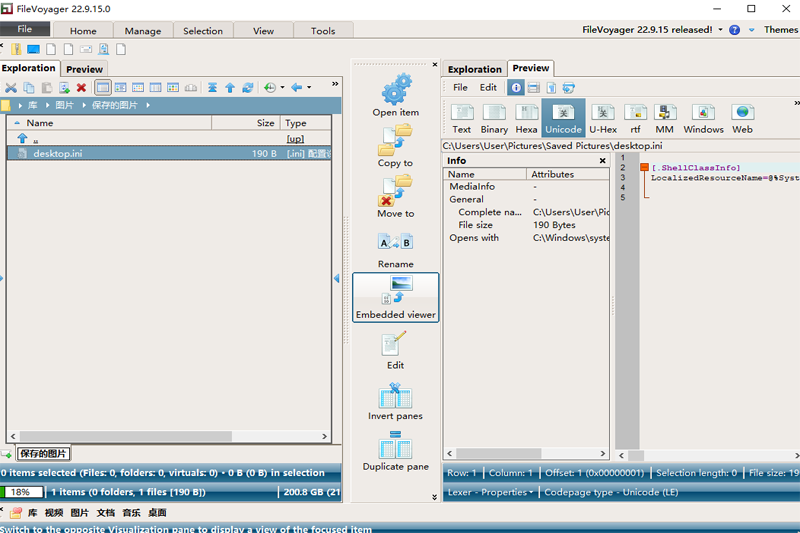800x533 pixels.
Task: Click the Invert panes icon
Action: 395,394
